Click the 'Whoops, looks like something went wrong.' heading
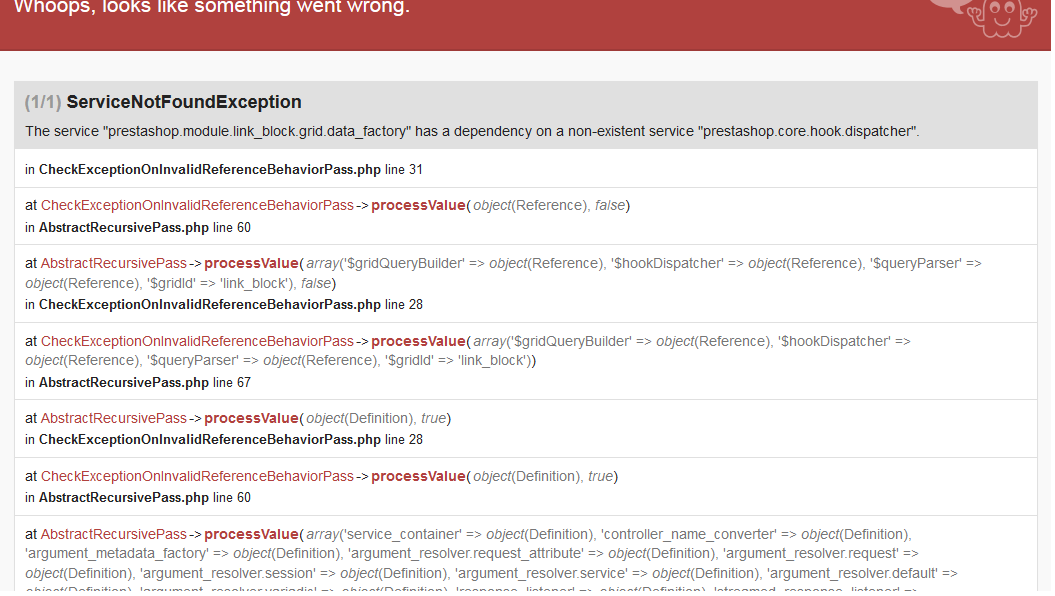Image resolution: width=1055 pixels, height=596 pixels. pyautogui.click(x=211, y=7)
